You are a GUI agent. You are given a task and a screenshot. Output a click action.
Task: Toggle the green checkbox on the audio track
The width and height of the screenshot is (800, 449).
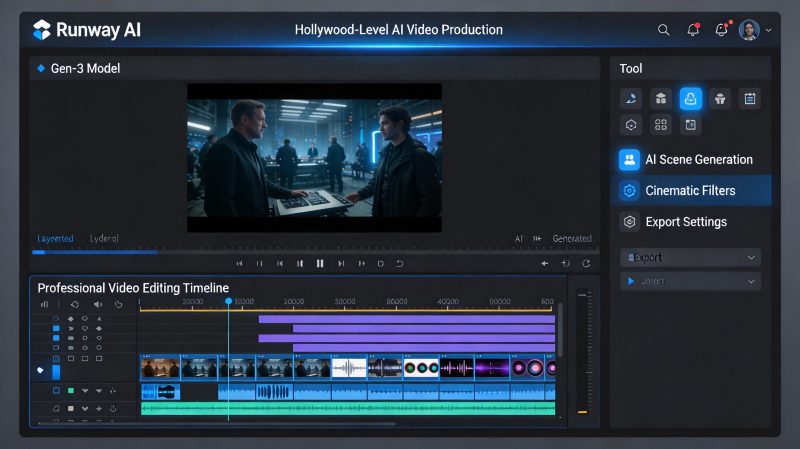point(71,391)
